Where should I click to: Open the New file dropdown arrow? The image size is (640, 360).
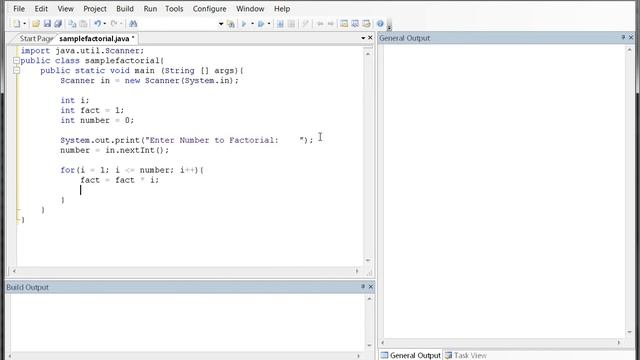[24, 24]
